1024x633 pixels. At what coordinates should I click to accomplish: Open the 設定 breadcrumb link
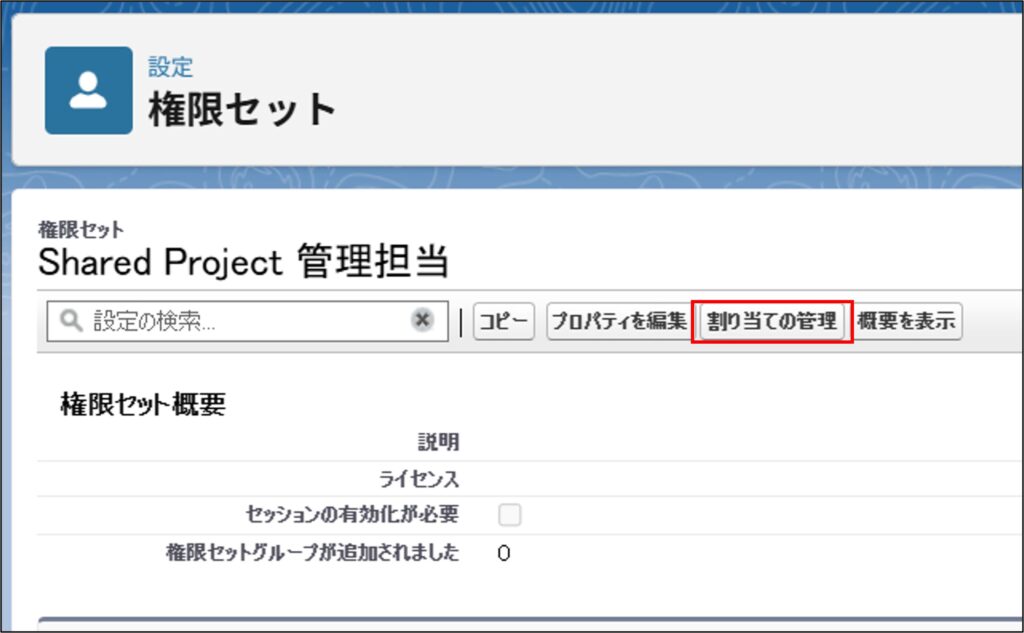click(170, 67)
